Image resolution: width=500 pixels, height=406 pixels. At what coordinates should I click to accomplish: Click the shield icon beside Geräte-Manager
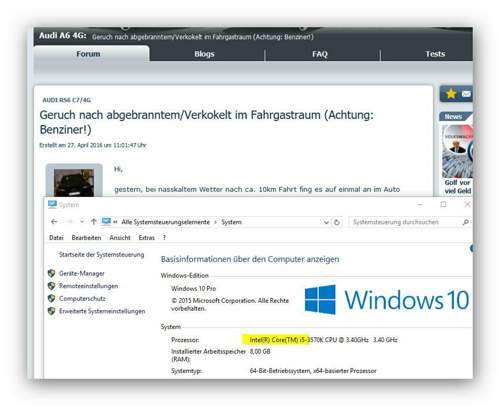point(51,273)
